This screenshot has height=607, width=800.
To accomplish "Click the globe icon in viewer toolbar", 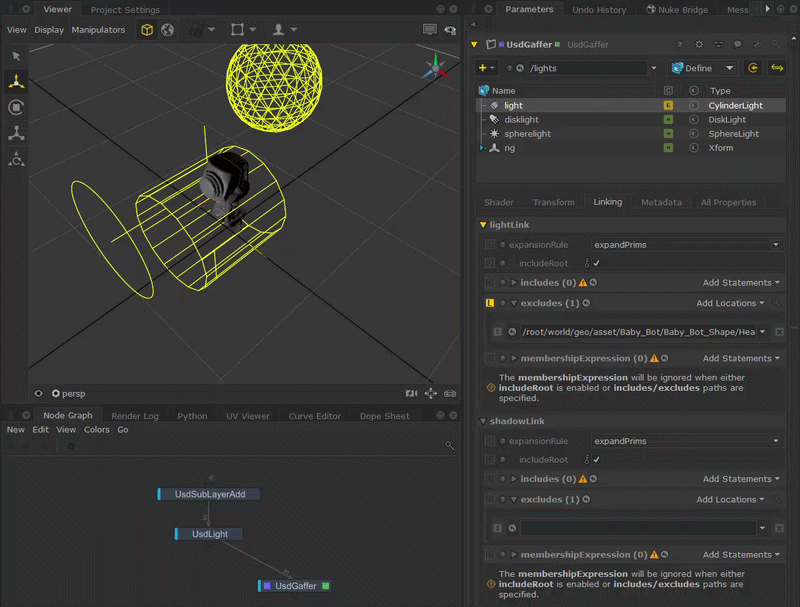I will tap(167, 30).
